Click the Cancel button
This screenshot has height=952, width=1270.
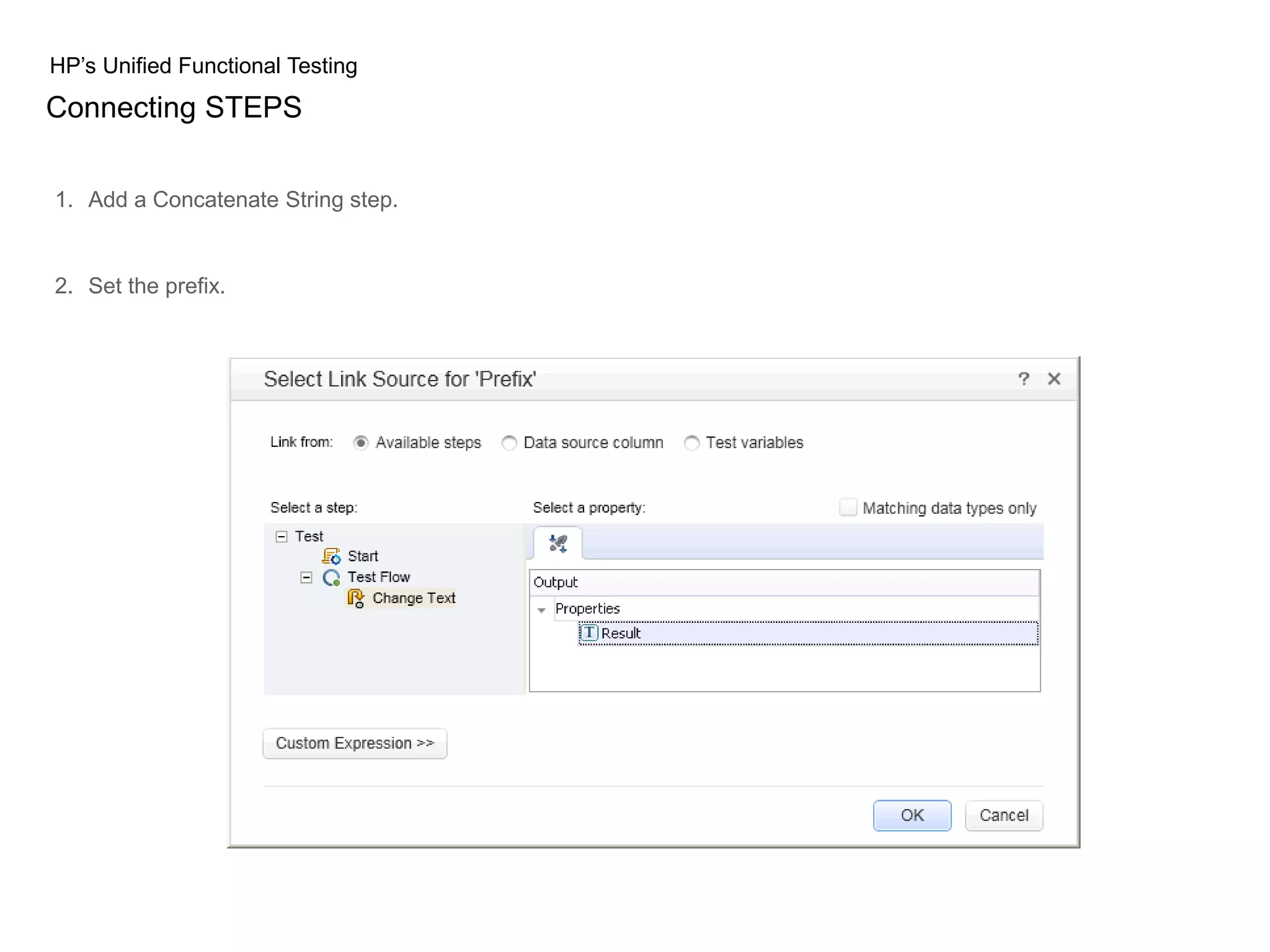tap(1004, 816)
